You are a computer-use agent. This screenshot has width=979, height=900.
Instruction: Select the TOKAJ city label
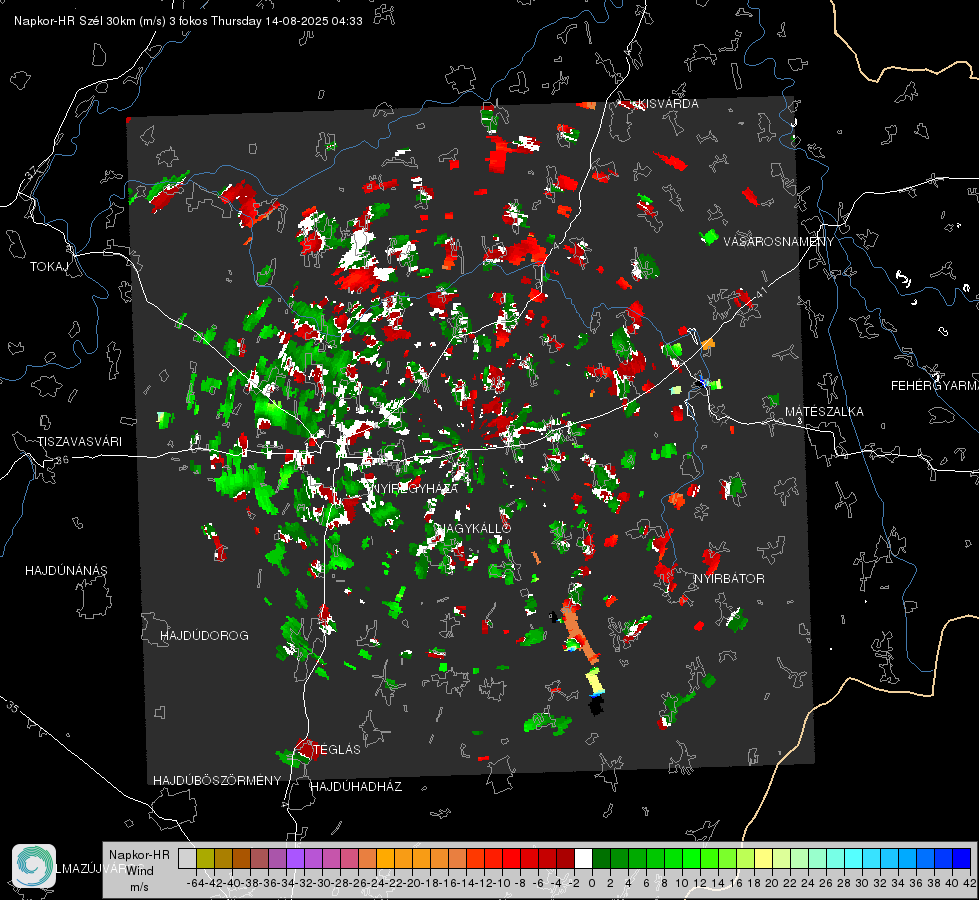coord(49,267)
